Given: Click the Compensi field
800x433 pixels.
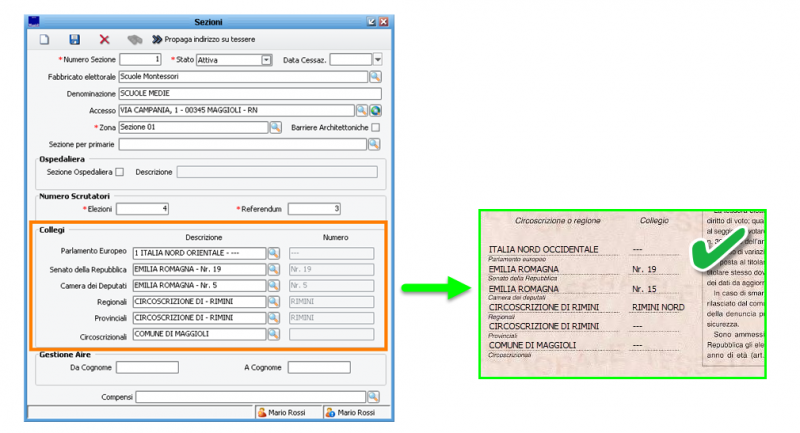Looking at the screenshot, I should pos(251,397).
